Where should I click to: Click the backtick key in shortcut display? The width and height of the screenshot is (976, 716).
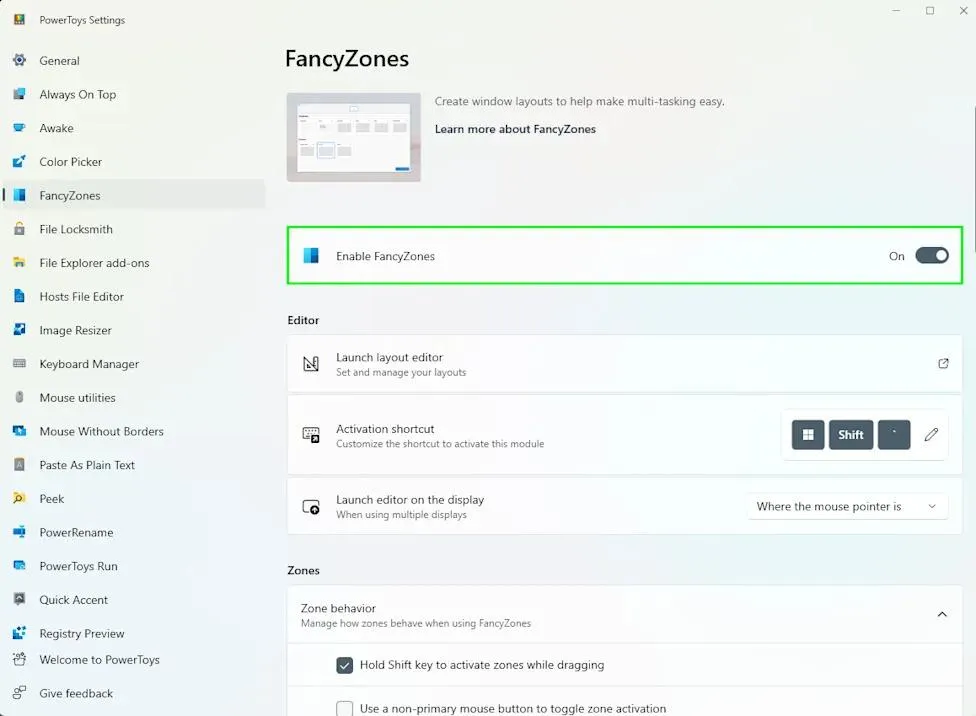[894, 435]
